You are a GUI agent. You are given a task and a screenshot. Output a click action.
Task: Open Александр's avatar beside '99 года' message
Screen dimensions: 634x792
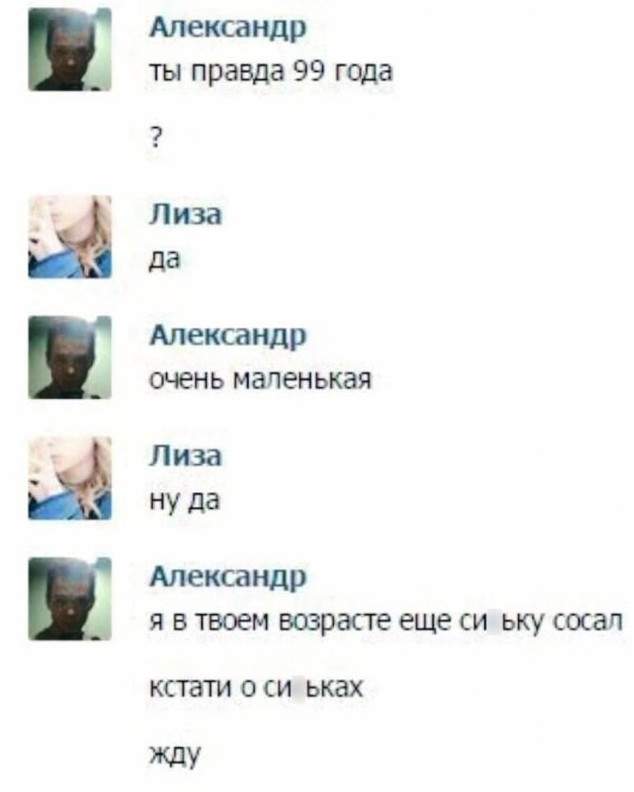(x=70, y=50)
